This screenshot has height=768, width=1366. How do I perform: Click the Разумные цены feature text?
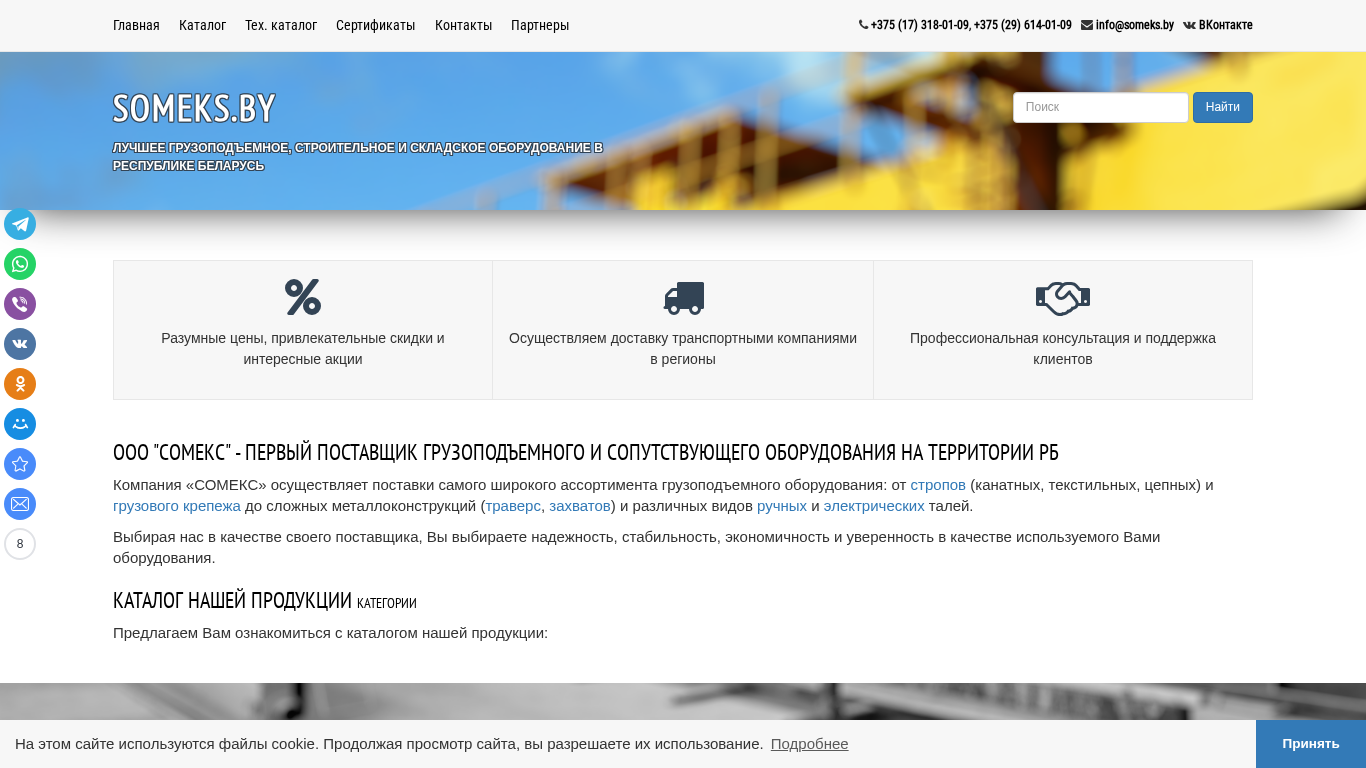tap(303, 348)
